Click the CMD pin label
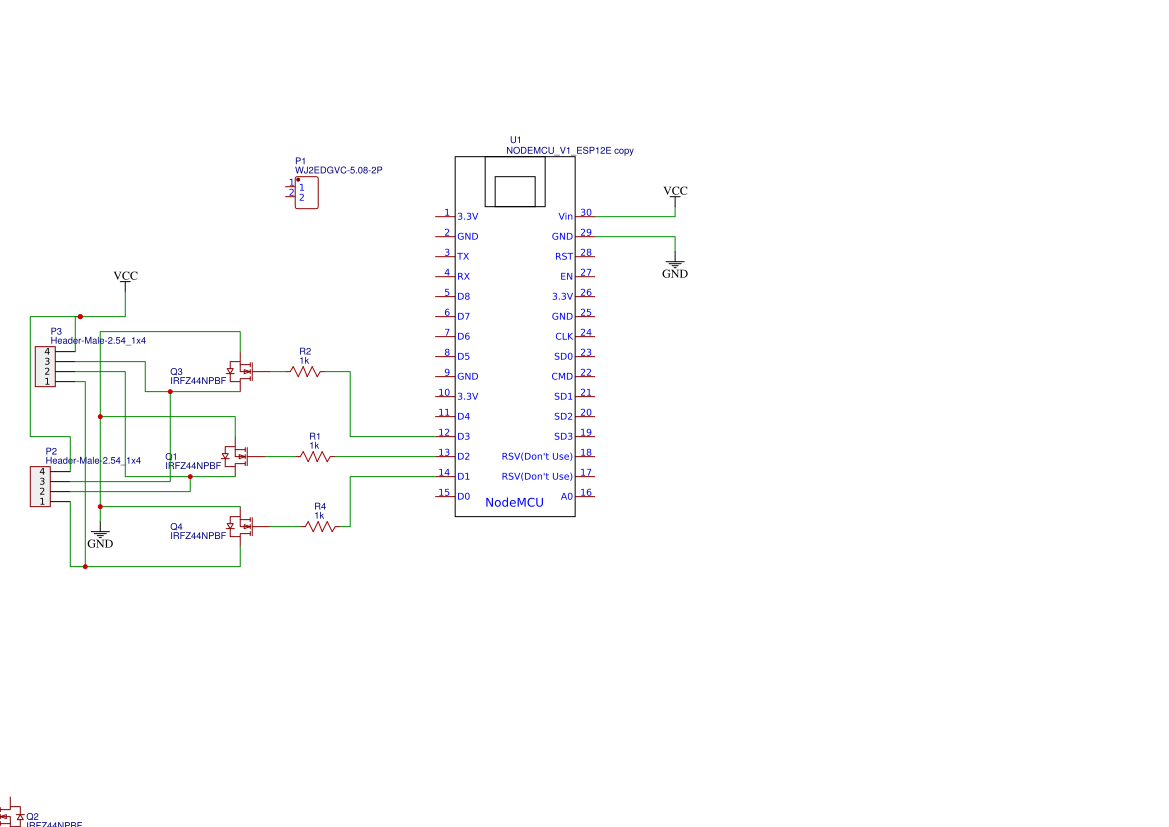1169x827 pixels. [562, 377]
